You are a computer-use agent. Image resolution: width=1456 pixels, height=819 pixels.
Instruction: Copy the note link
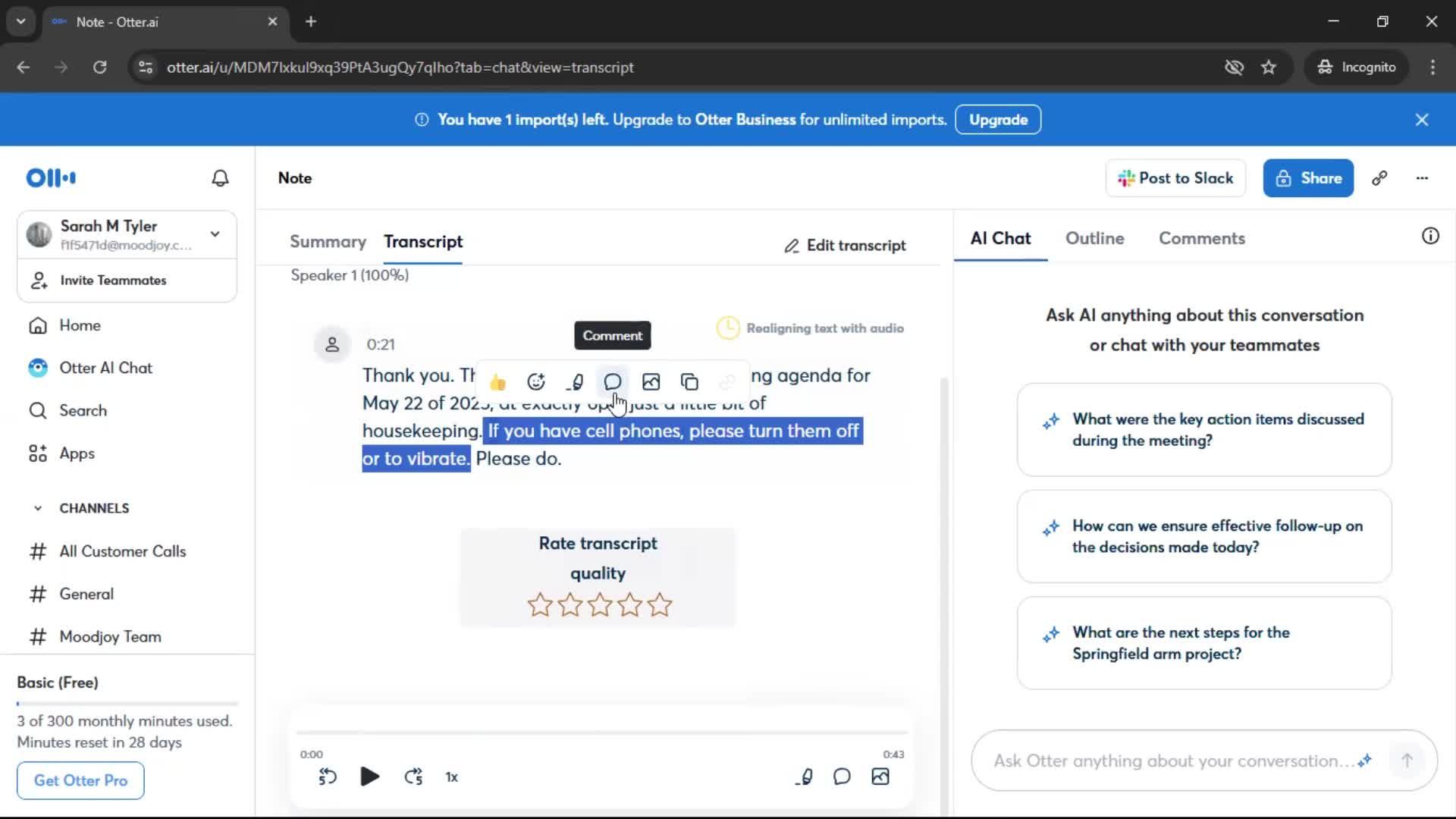coord(1379,178)
